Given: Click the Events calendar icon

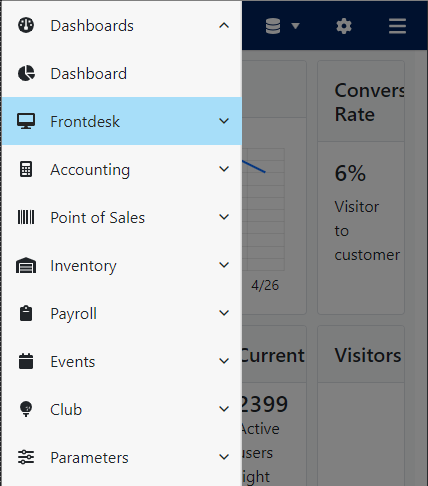Looking at the screenshot, I should coord(26,361).
